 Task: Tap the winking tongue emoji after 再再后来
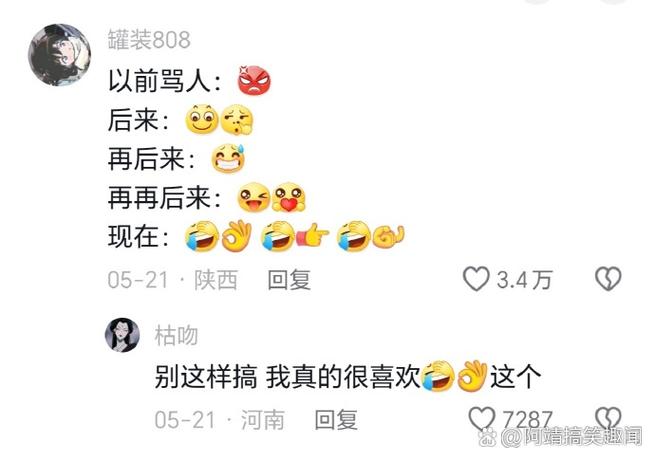[x=253, y=197]
